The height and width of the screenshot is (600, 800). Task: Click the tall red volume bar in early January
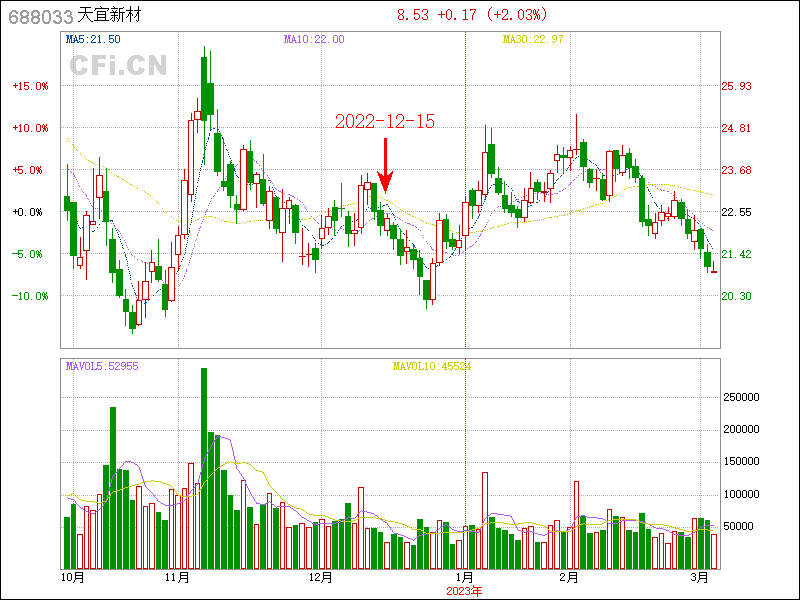tap(485, 519)
